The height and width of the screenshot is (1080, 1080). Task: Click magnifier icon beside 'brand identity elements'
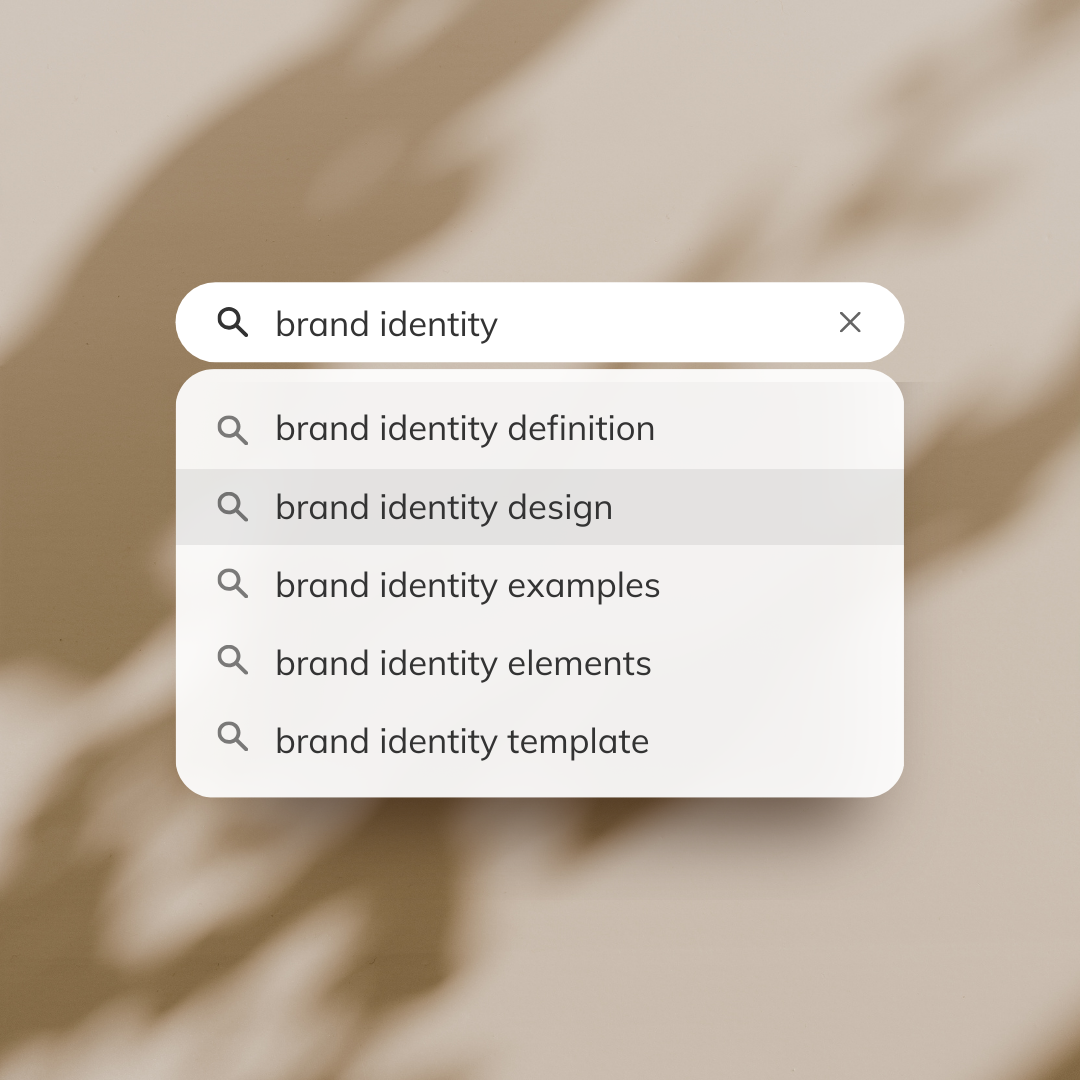tap(233, 660)
